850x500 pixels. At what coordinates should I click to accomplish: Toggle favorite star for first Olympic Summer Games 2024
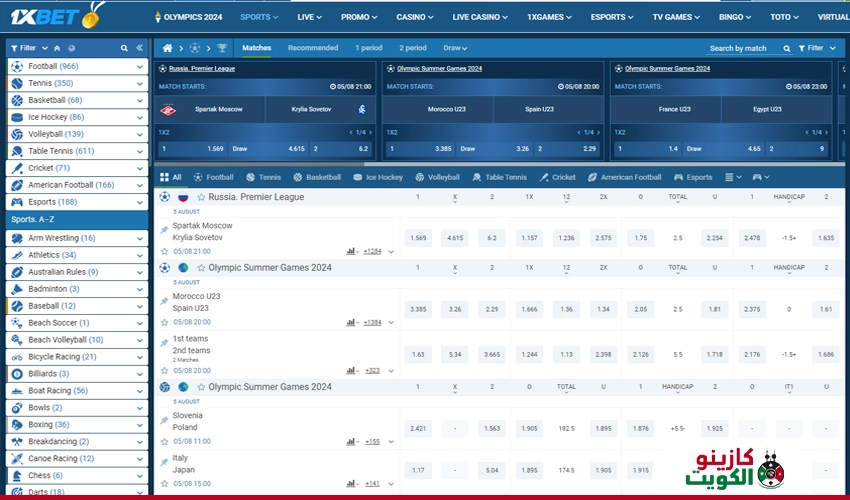click(x=201, y=268)
